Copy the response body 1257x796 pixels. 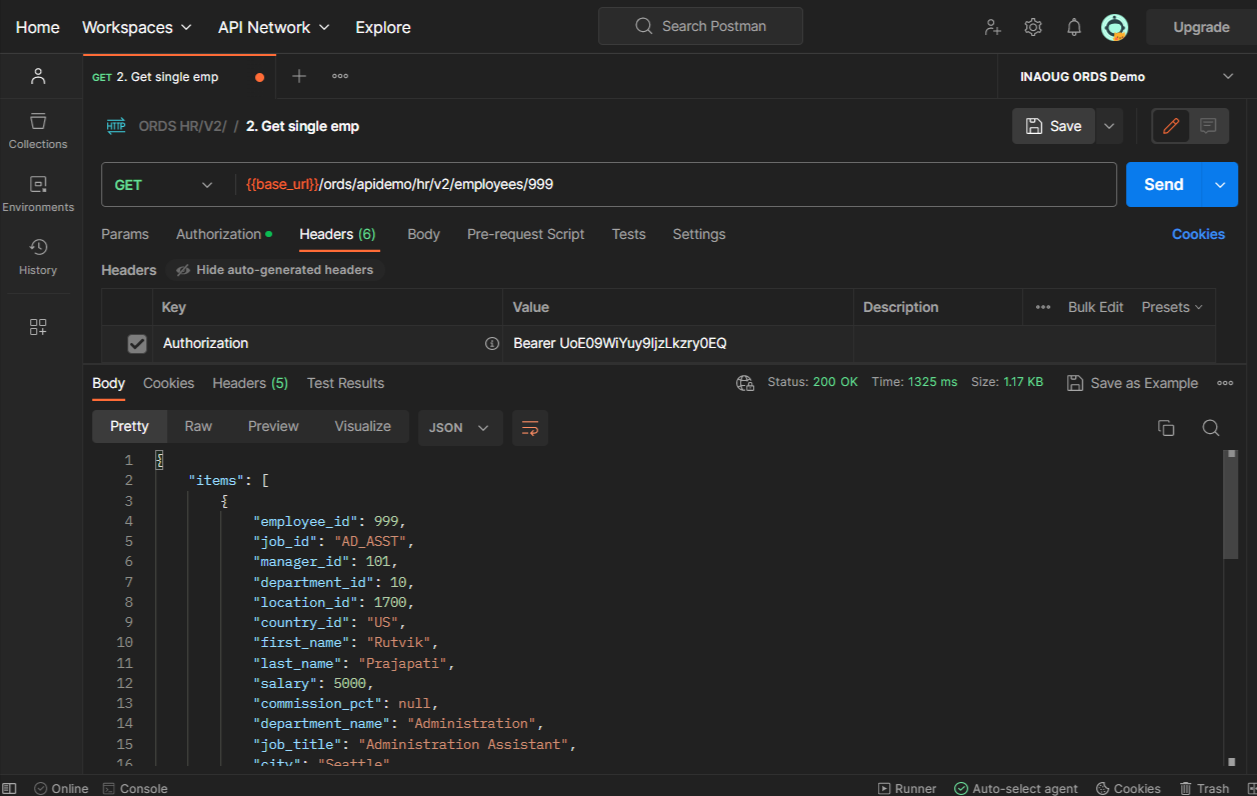(x=1166, y=428)
